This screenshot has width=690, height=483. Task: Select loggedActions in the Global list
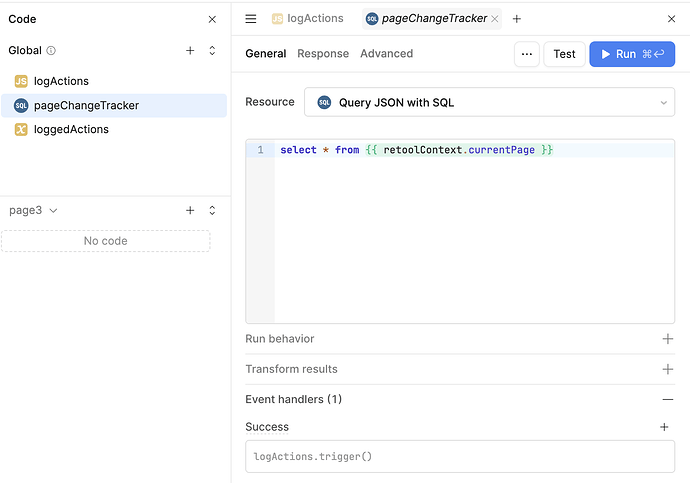point(71,129)
